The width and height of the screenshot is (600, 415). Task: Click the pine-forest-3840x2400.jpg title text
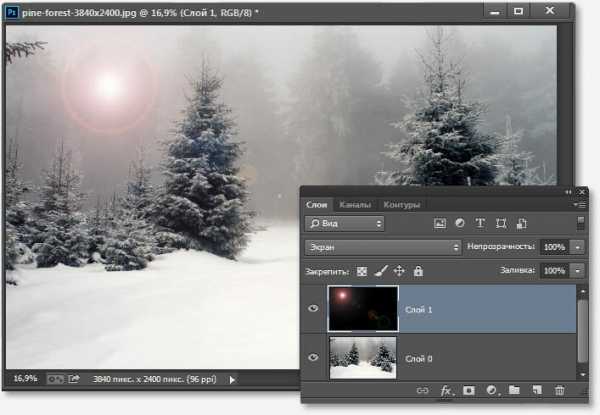coord(79,13)
